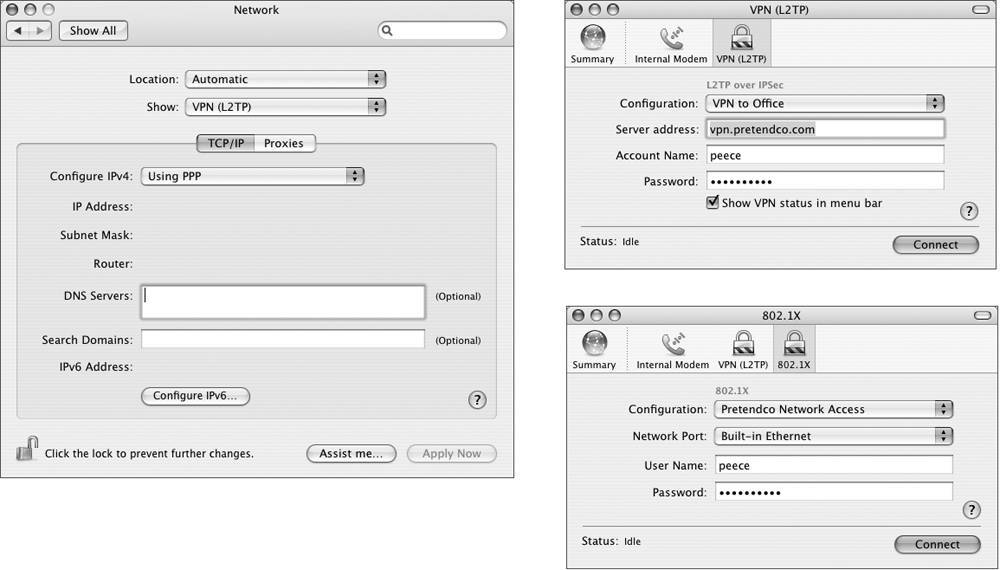The image size is (1000, 570).
Task: Click the 'L2TP over IPSec' text
Action: (745, 85)
